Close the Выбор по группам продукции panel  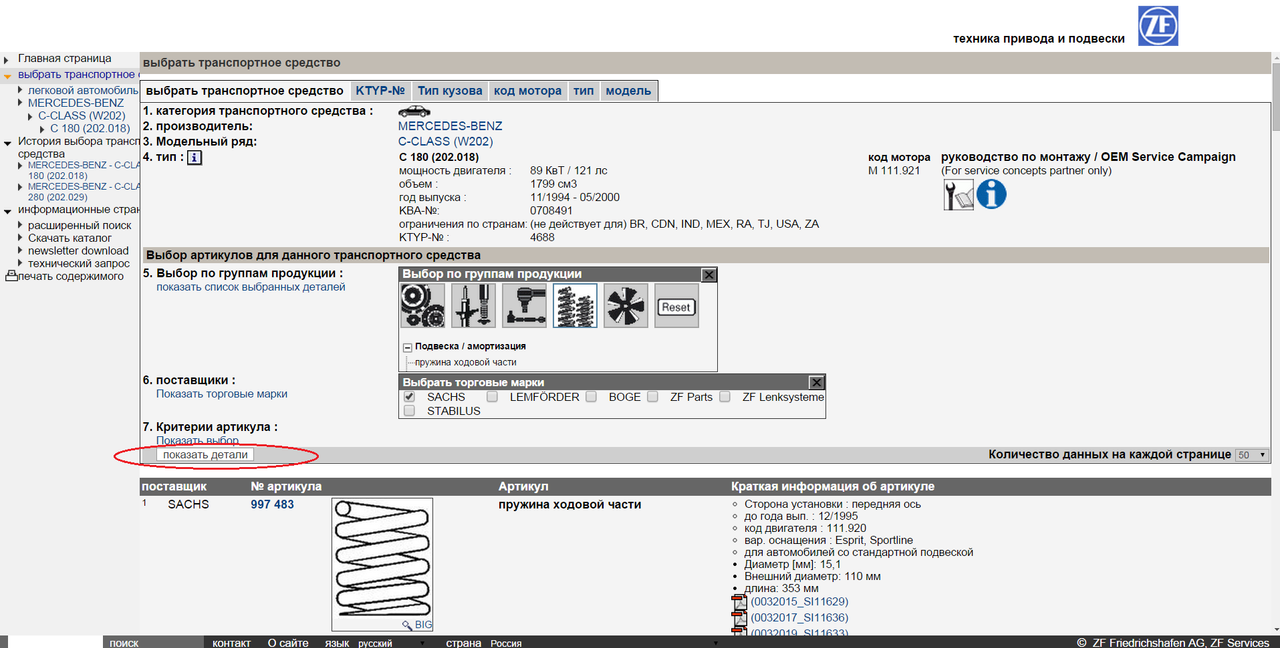[709, 275]
